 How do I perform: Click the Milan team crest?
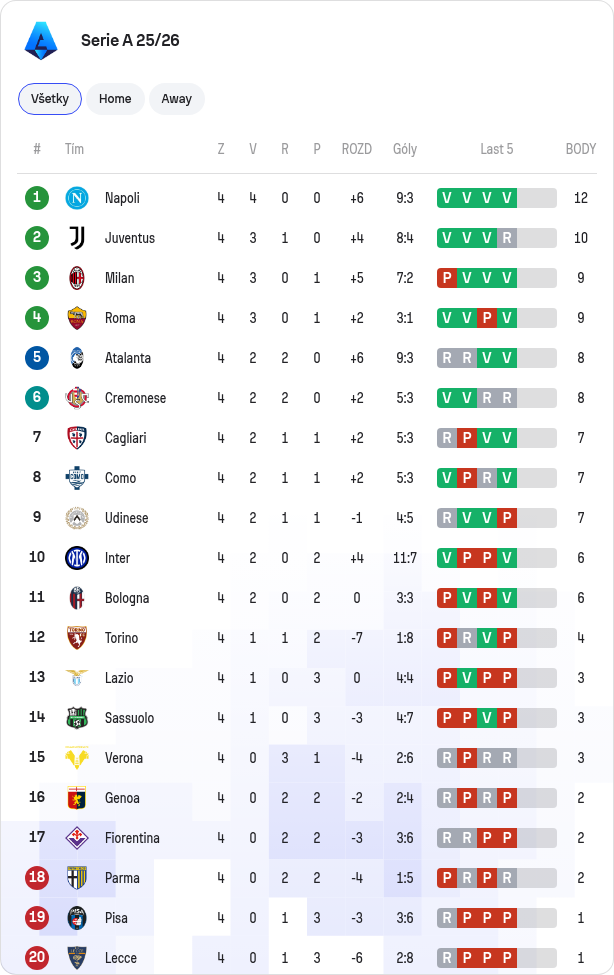coord(77,278)
